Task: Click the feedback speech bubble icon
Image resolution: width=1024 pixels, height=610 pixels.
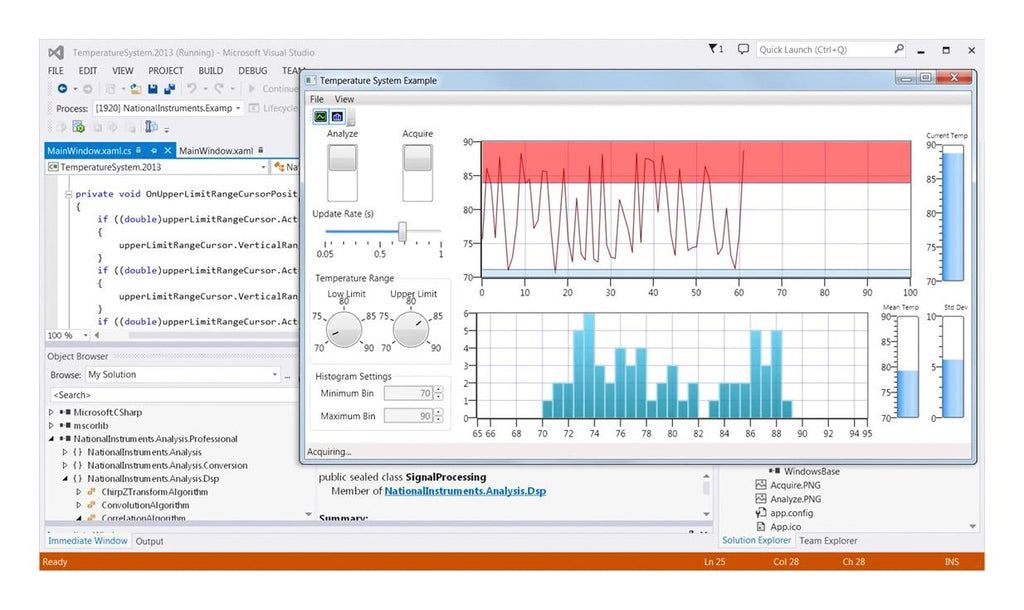Action: tap(743, 49)
